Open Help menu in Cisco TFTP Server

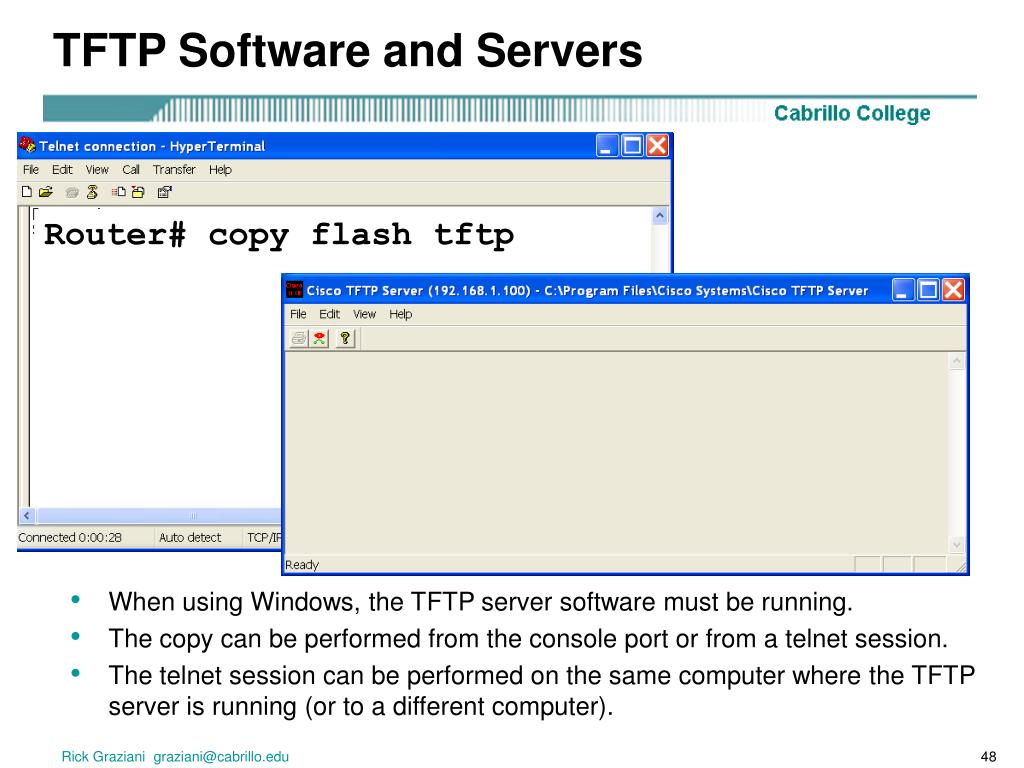click(400, 314)
